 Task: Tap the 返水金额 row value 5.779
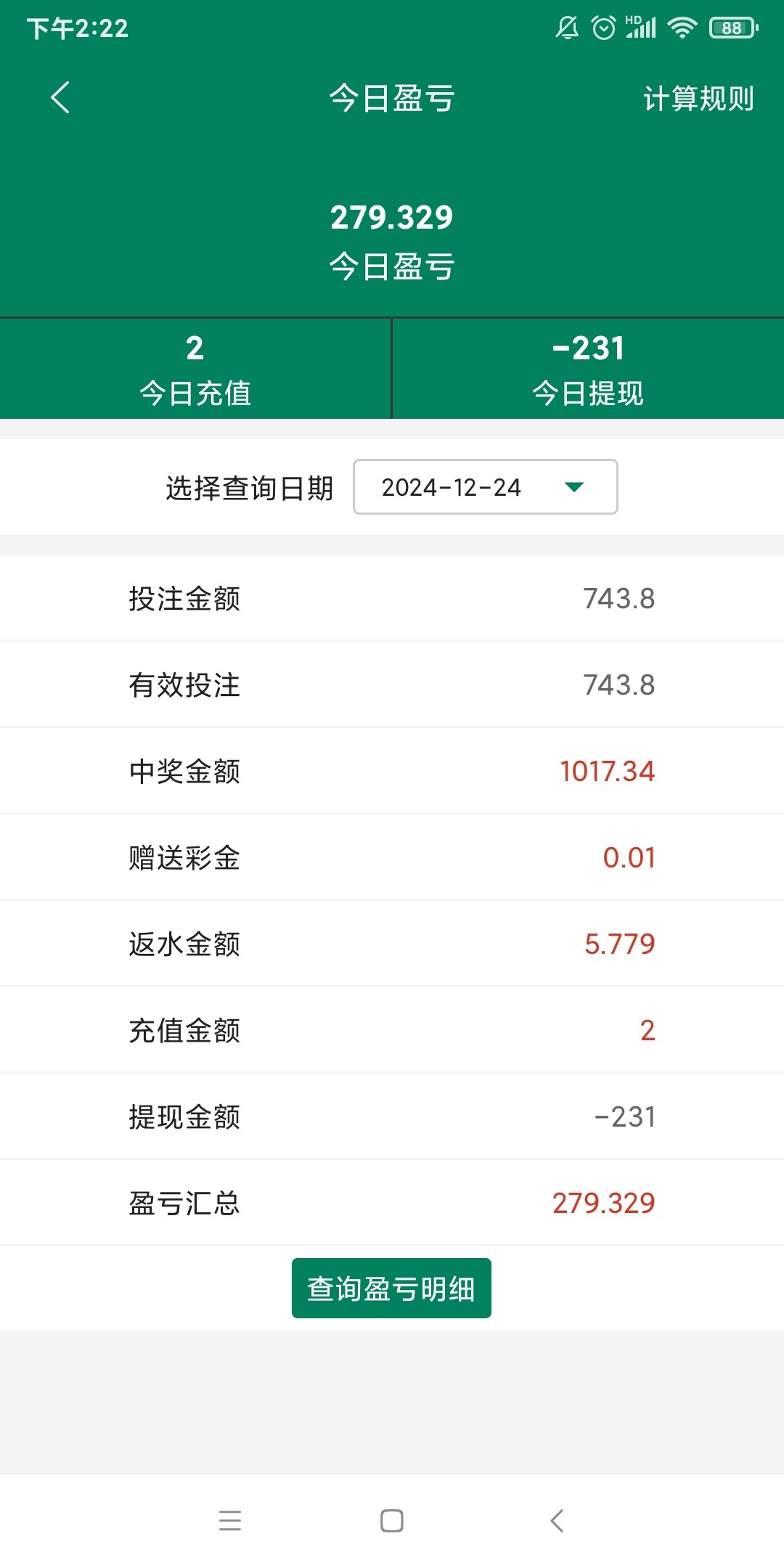619,944
